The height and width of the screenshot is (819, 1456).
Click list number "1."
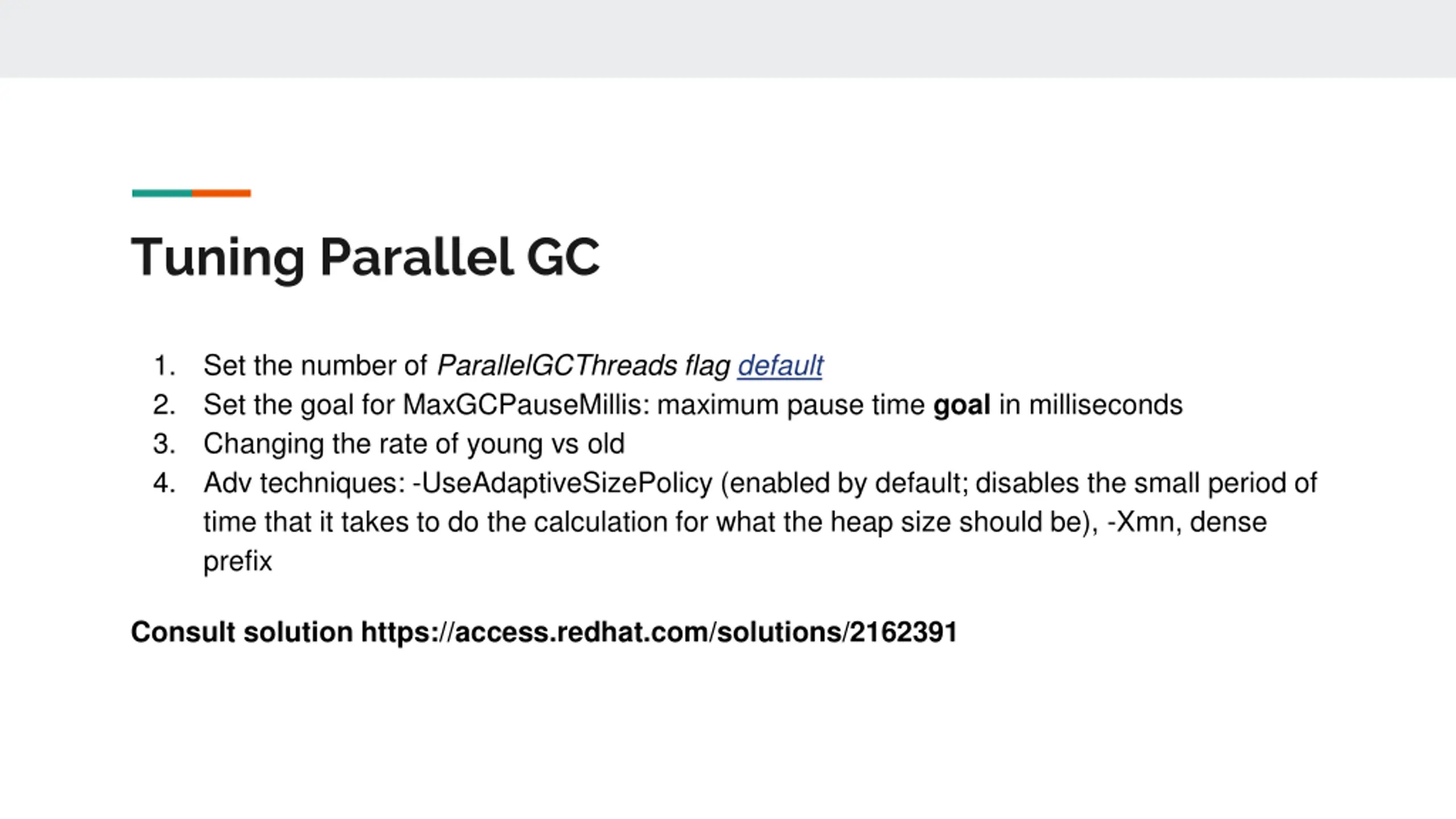[164, 365]
